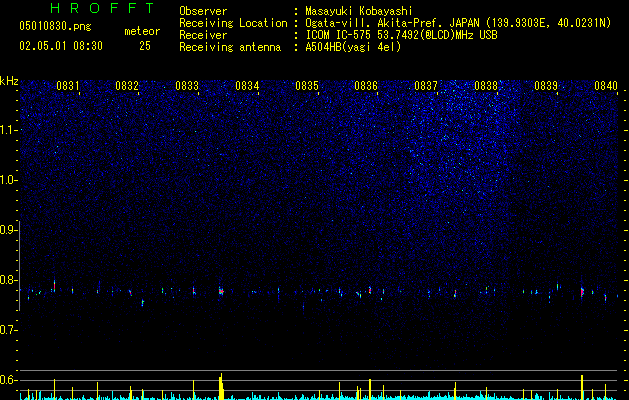Click the 0836 time marker
The height and width of the screenshot is (400, 629).
366,86
